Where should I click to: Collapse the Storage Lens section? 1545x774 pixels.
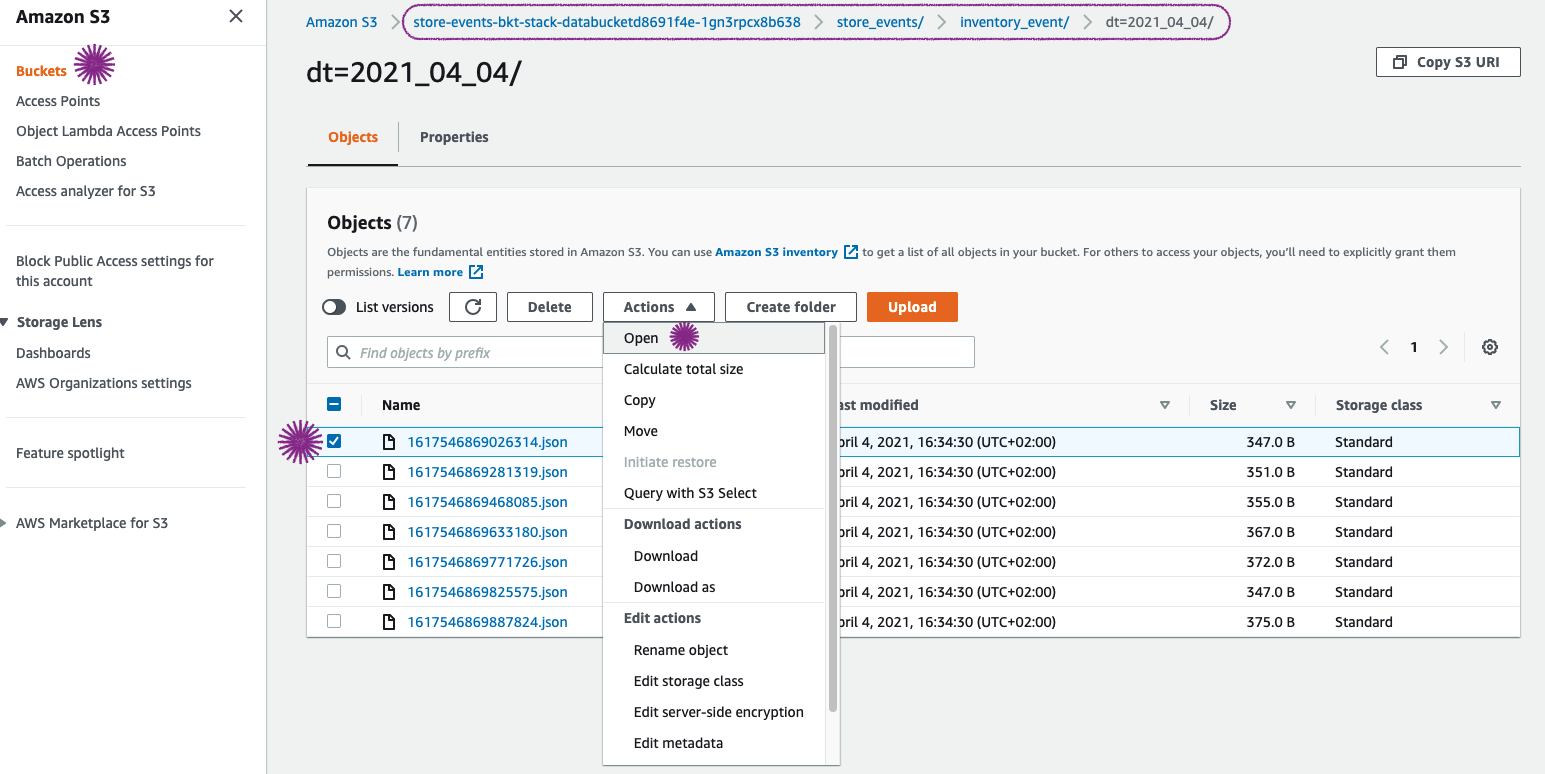point(5,322)
